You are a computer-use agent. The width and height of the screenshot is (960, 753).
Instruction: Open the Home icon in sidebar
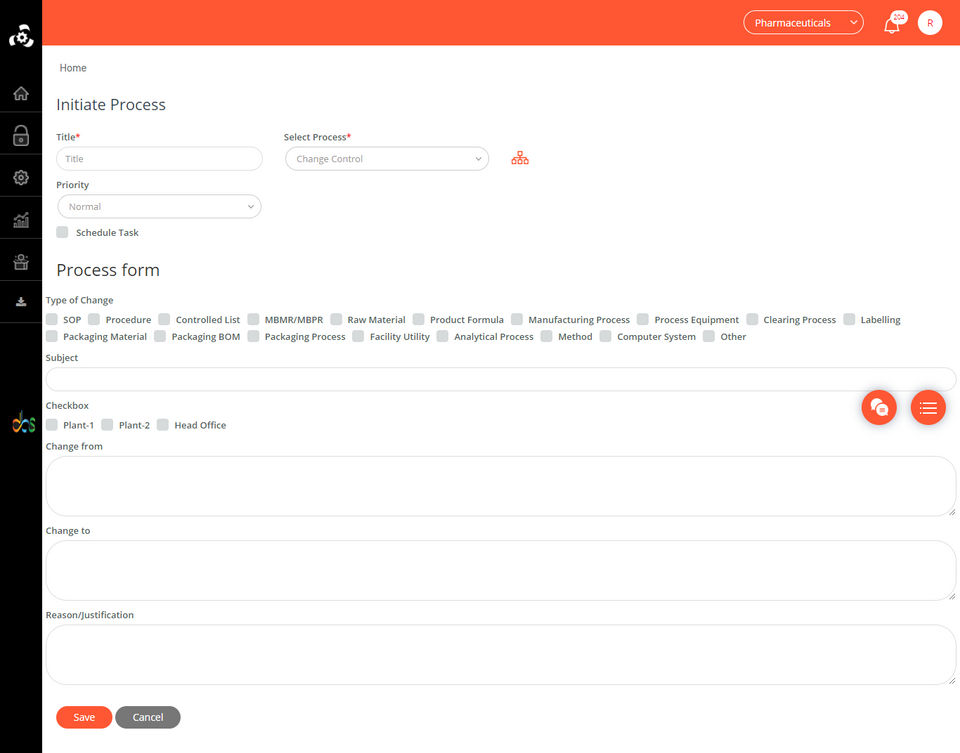pos(21,94)
